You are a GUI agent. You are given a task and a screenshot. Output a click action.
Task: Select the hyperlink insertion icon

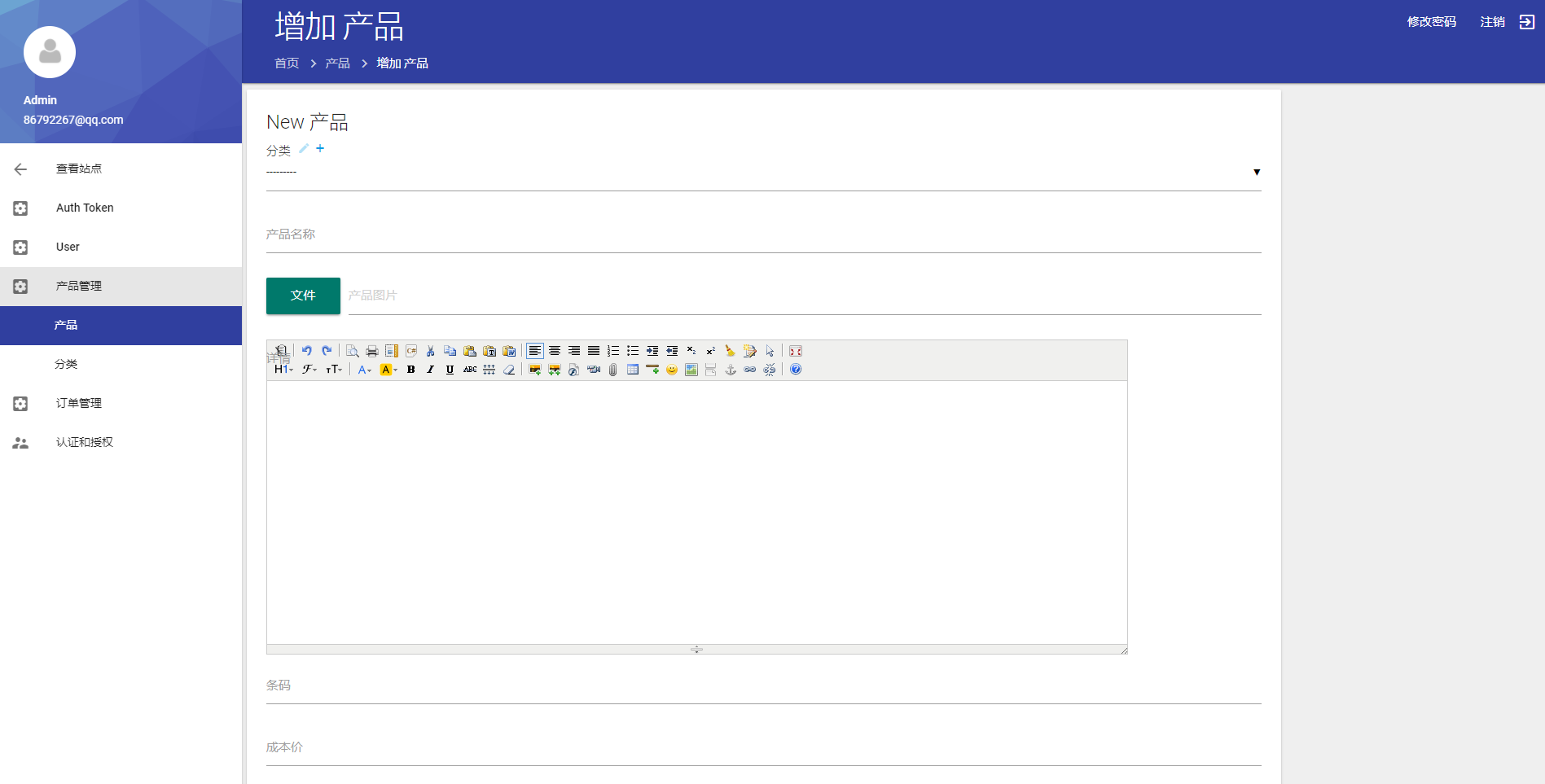(x=750, y=369)
